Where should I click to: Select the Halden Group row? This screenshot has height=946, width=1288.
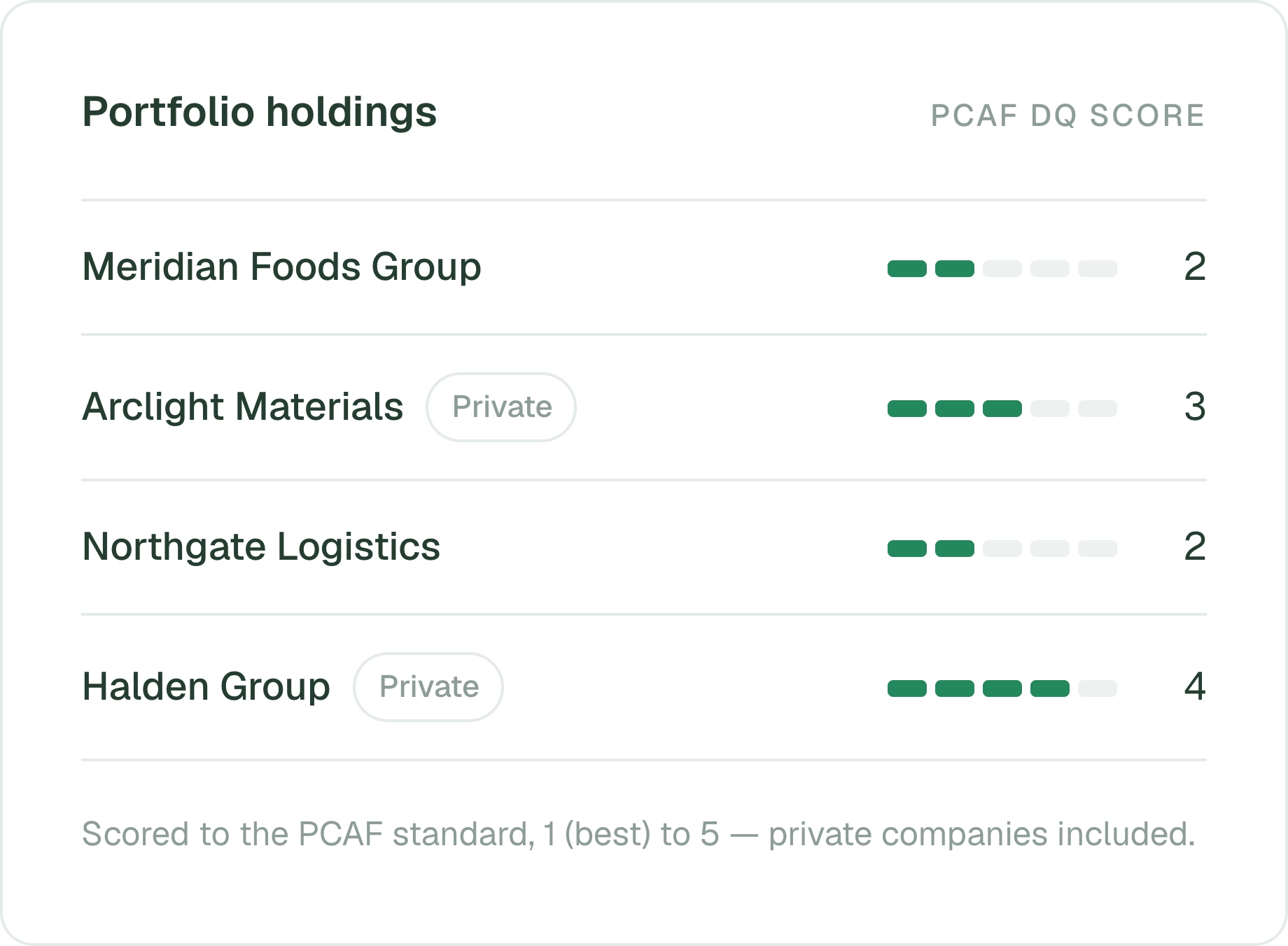coord(644,687)
